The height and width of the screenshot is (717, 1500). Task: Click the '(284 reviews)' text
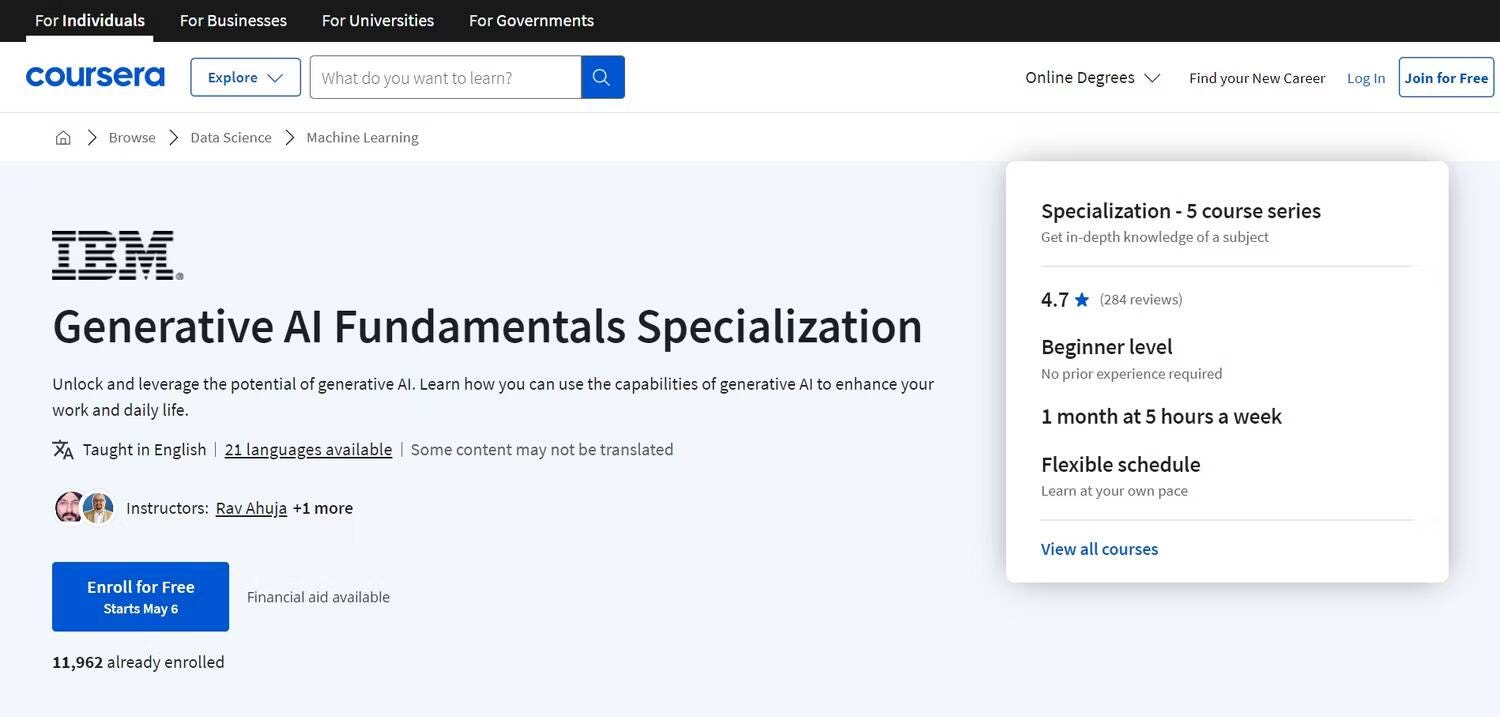1141,300
